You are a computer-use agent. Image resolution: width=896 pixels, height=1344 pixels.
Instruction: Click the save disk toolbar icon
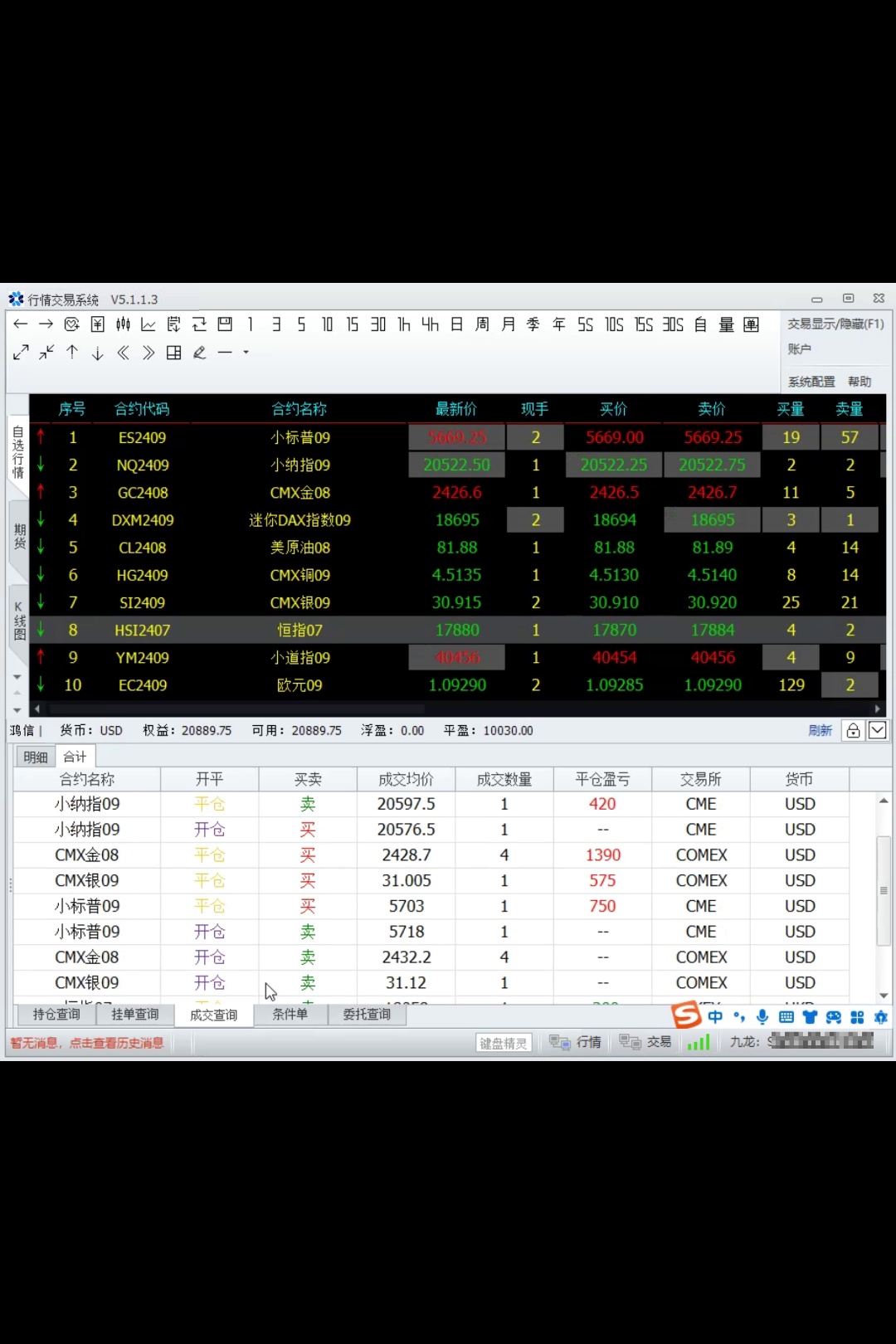(x=225, y=324)
